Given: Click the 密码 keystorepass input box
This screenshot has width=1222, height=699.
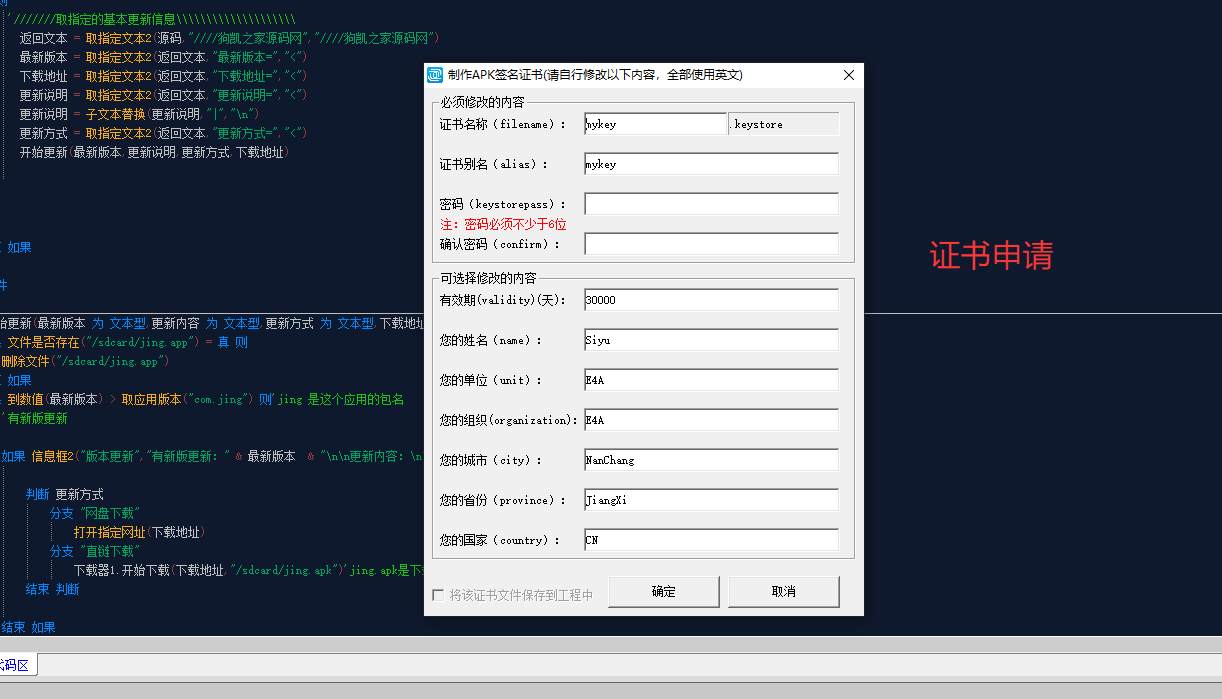Looking at the screenshot, I should click(x=711, y=204).
